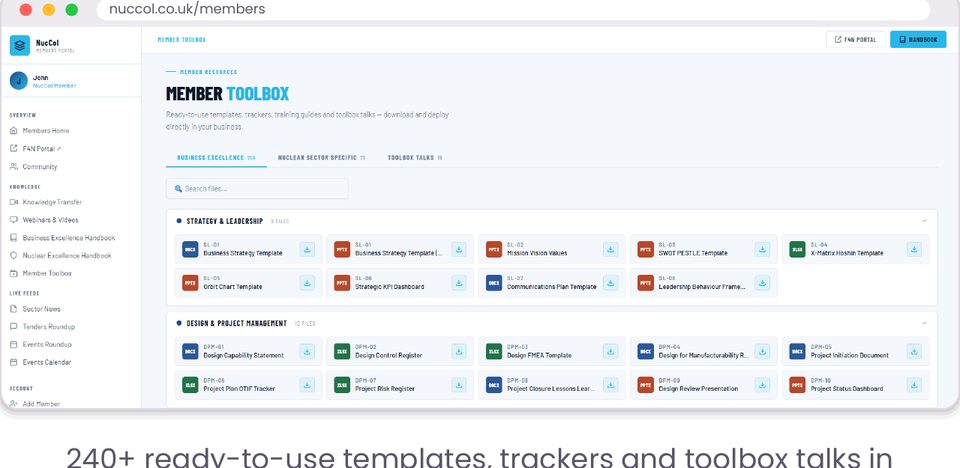Image resolution: width=960 pixels, height=468 pixels.
Task: Click the Search files input field
Action: (257, 189)
